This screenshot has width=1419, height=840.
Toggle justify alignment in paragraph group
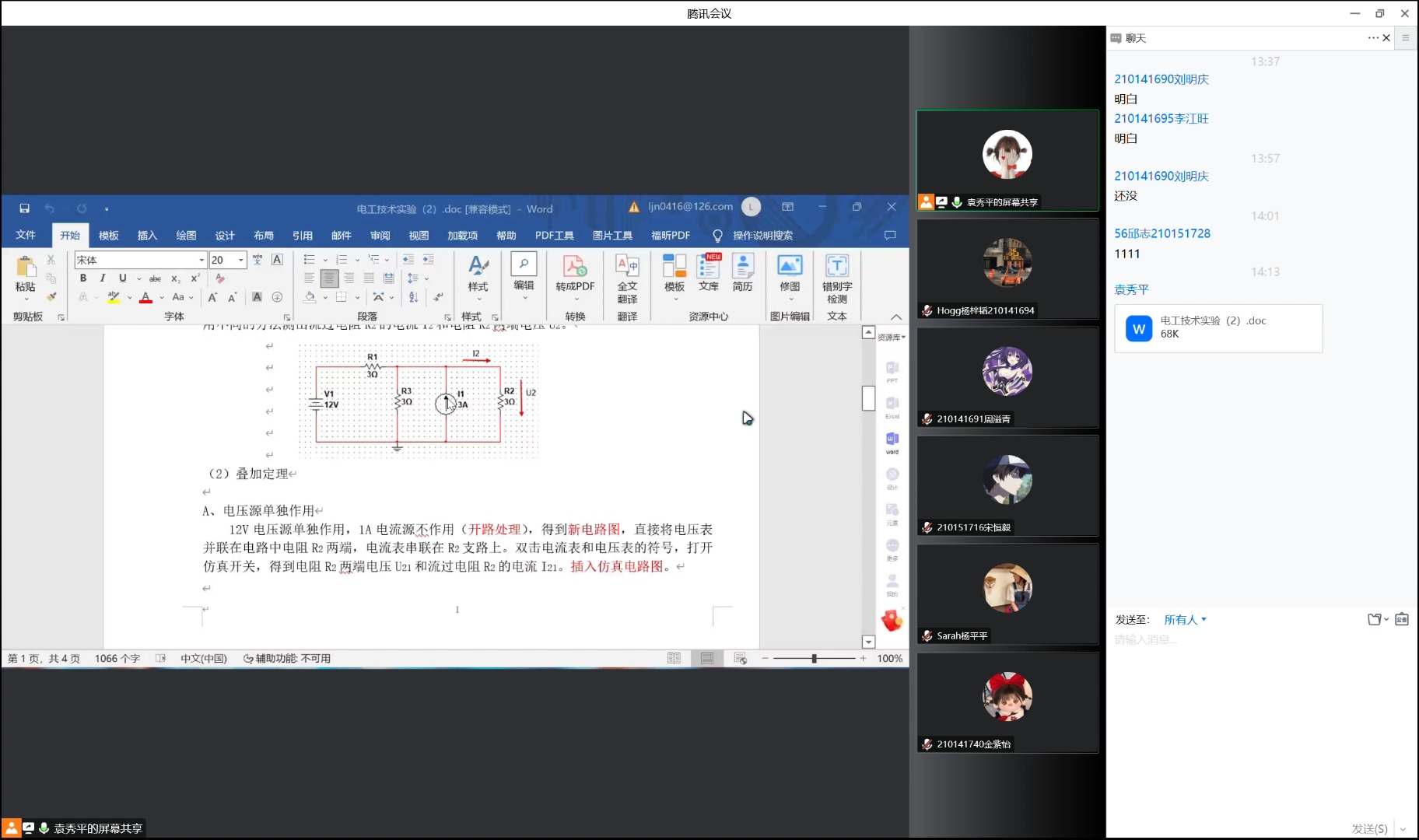[369, 278]
